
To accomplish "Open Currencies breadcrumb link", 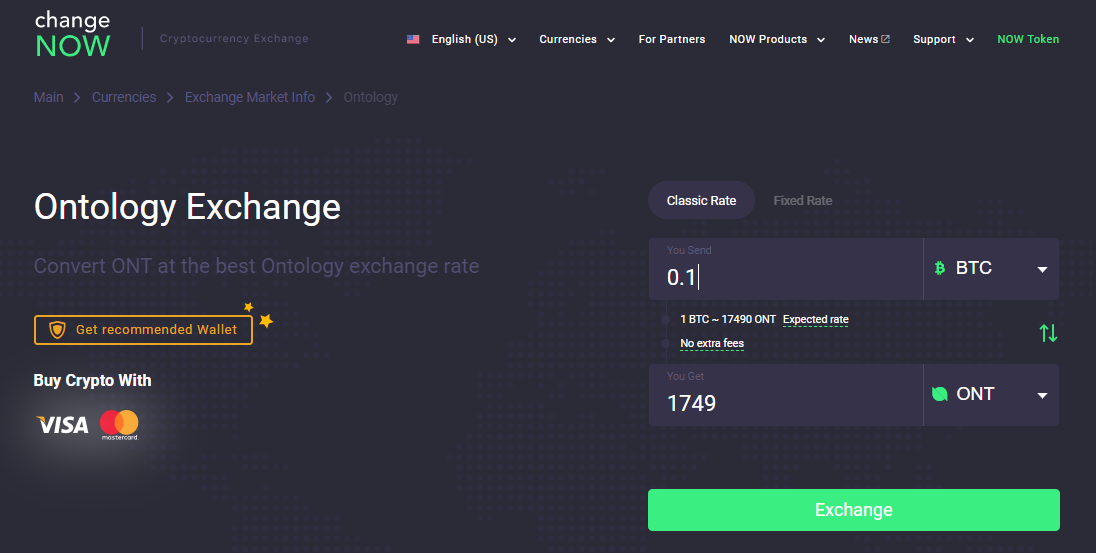I will tap(124, 97).
